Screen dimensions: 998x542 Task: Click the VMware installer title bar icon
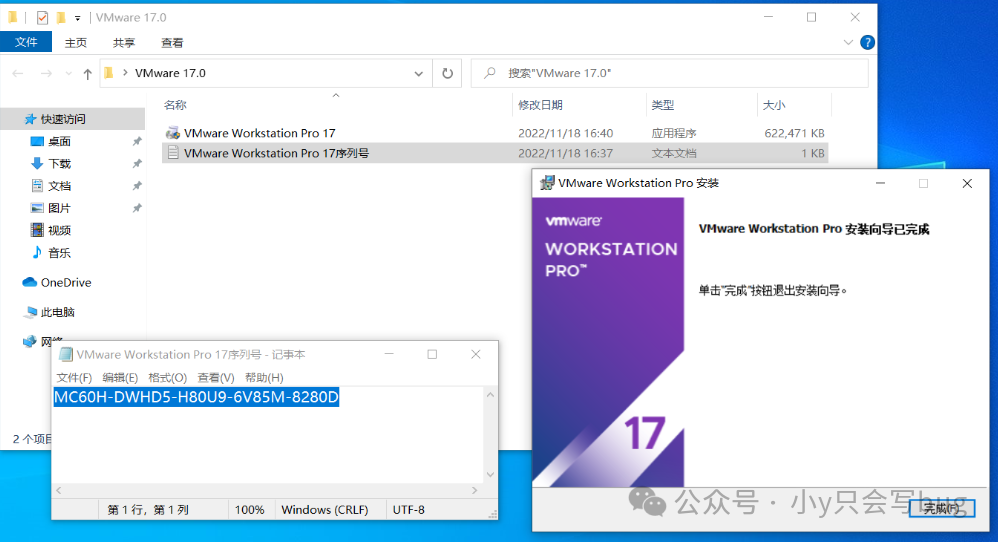click(547, 183)
